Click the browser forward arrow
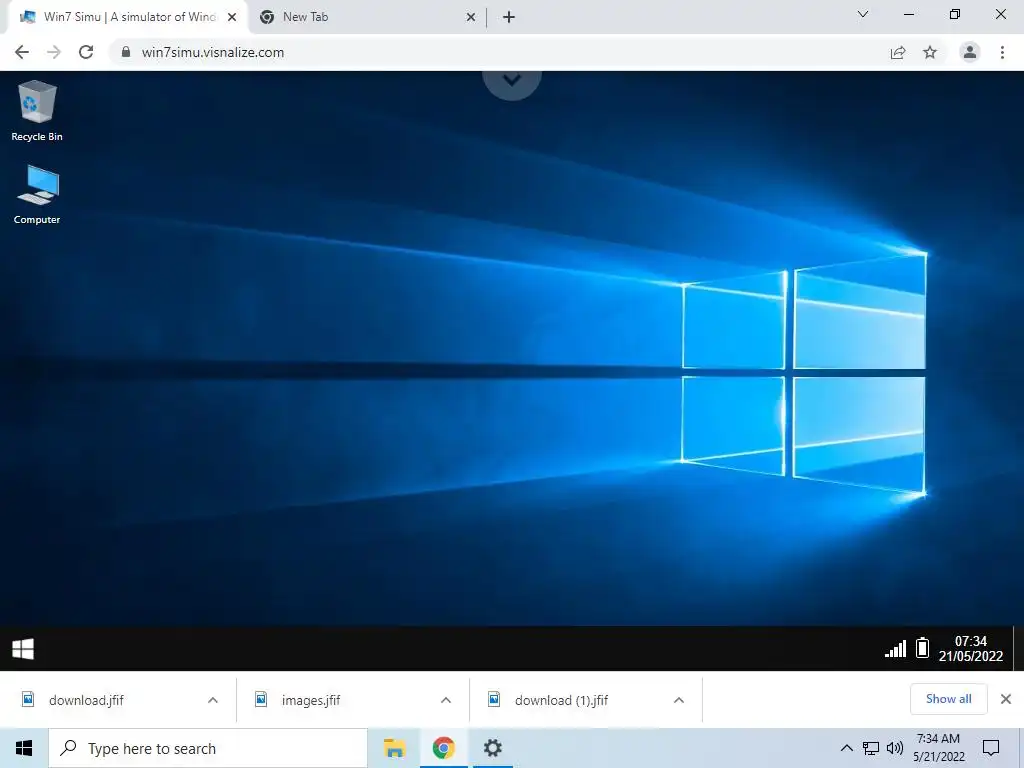Viewport: 1024px width, 768px height. (54, 52)
